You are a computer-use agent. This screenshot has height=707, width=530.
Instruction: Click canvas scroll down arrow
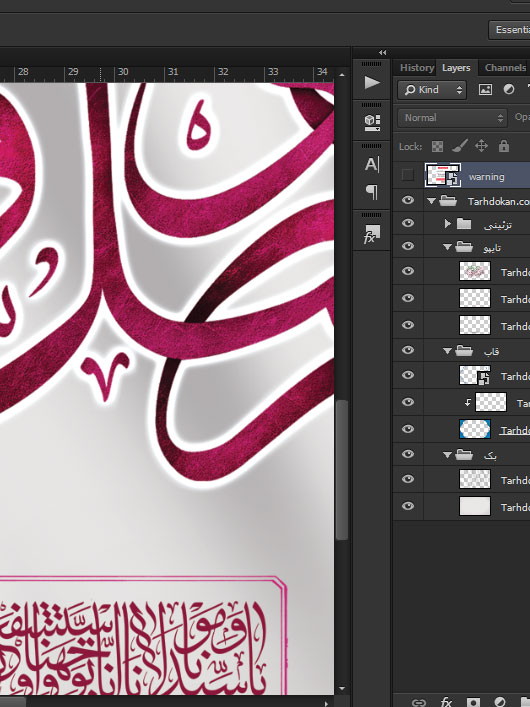[341, 689]
